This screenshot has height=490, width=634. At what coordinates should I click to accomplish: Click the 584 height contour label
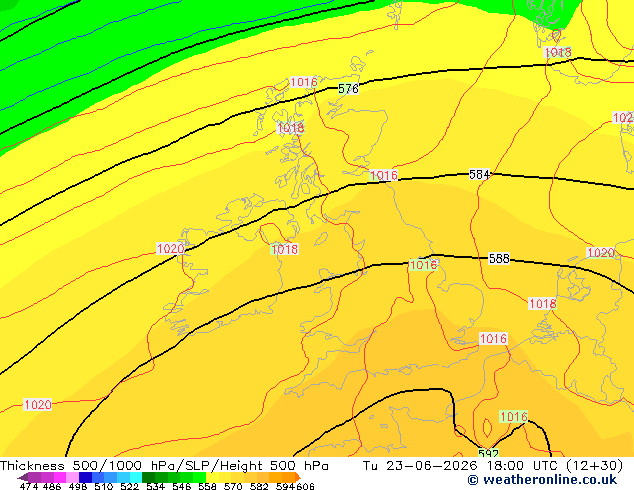[479, 175]
